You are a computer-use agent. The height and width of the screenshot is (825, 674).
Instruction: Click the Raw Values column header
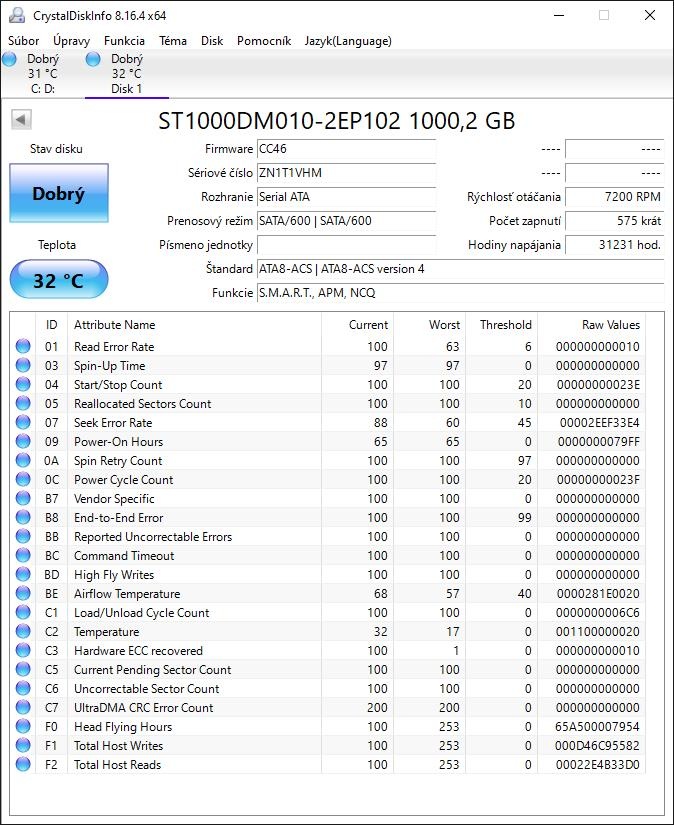point(591,325)
